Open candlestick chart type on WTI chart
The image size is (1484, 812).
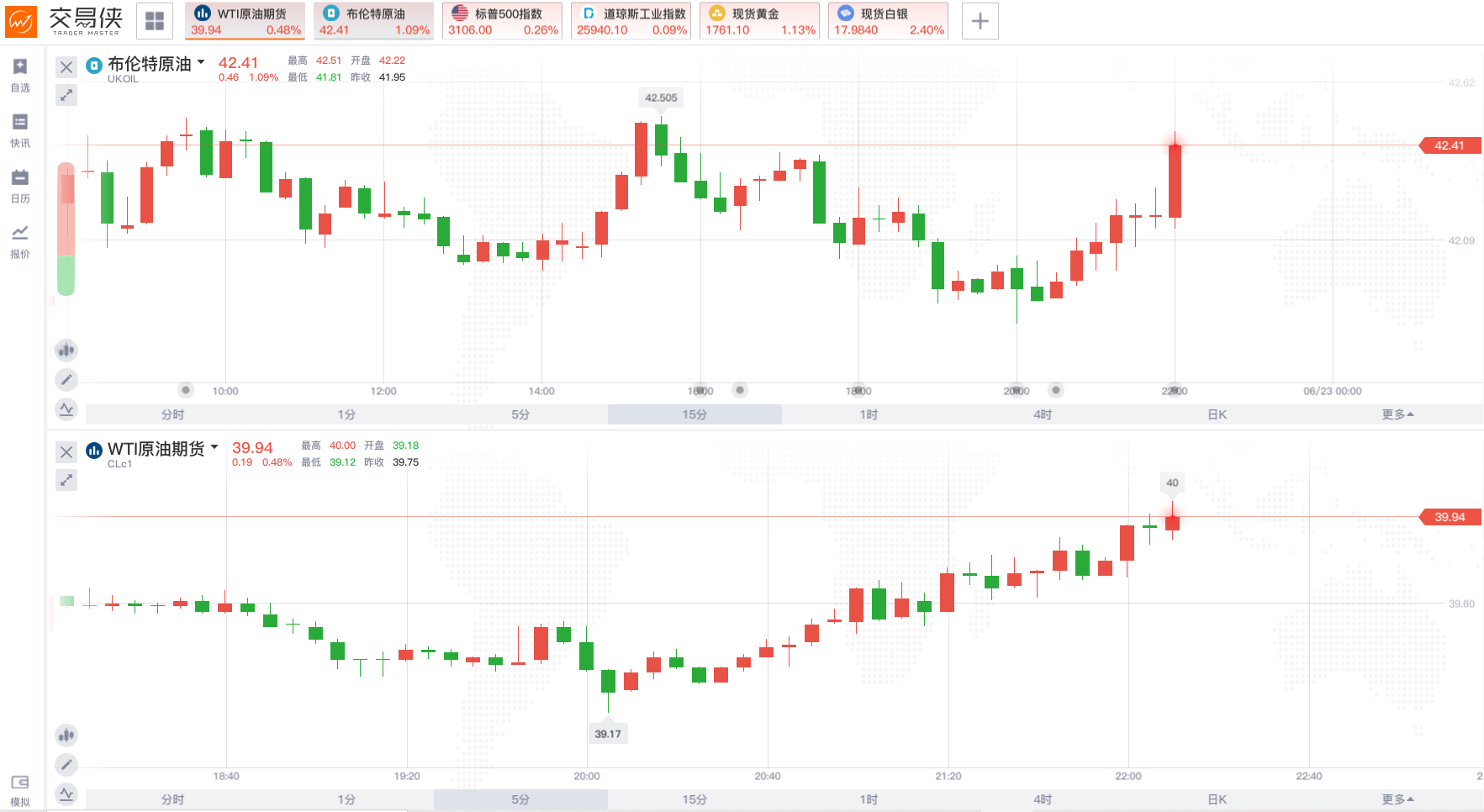click(66, 736)
